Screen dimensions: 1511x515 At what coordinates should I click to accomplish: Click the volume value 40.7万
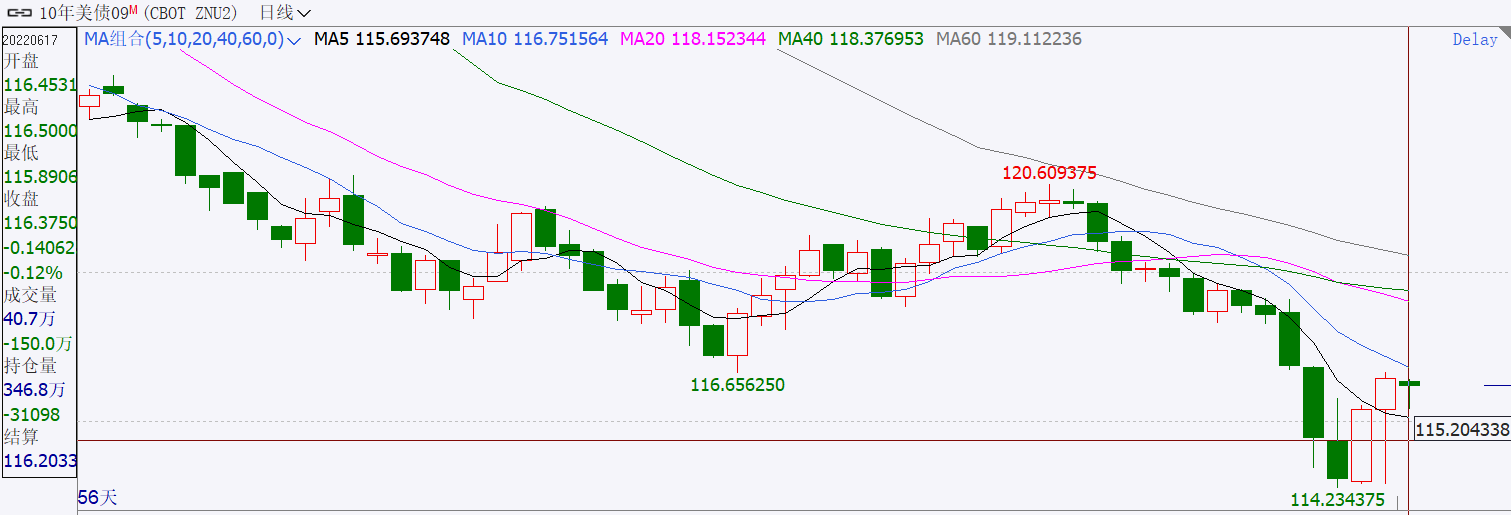(30, 319)
